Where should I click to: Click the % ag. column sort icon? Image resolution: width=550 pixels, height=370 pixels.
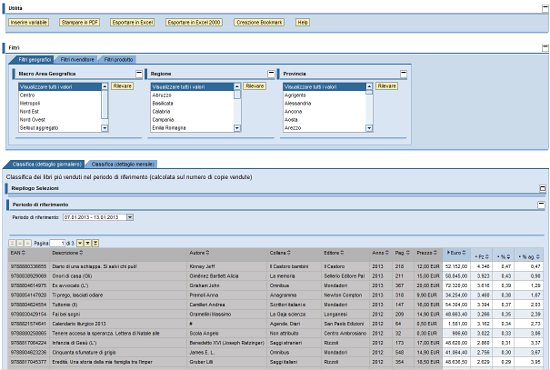[x=538, y=257]
